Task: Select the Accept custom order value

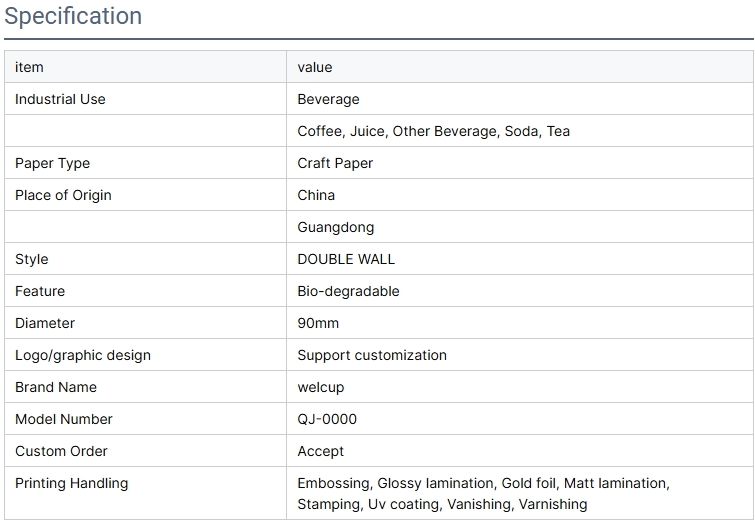Action: (320, 451)
